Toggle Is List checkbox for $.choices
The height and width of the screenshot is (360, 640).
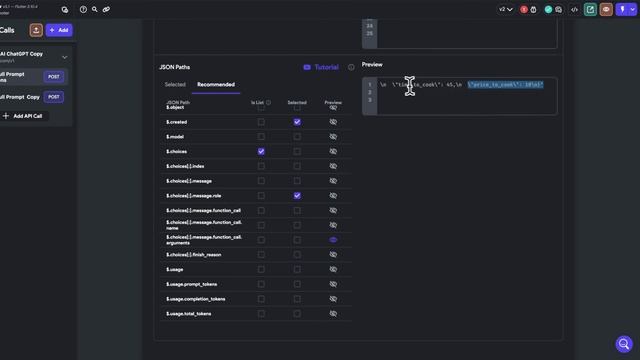261,151
